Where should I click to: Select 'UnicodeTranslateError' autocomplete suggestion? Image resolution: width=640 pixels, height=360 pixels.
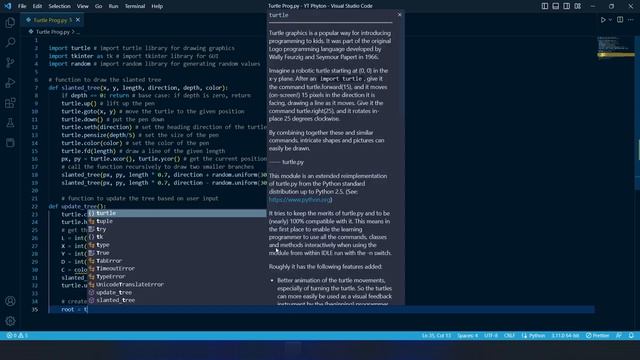tap(177, 284)
